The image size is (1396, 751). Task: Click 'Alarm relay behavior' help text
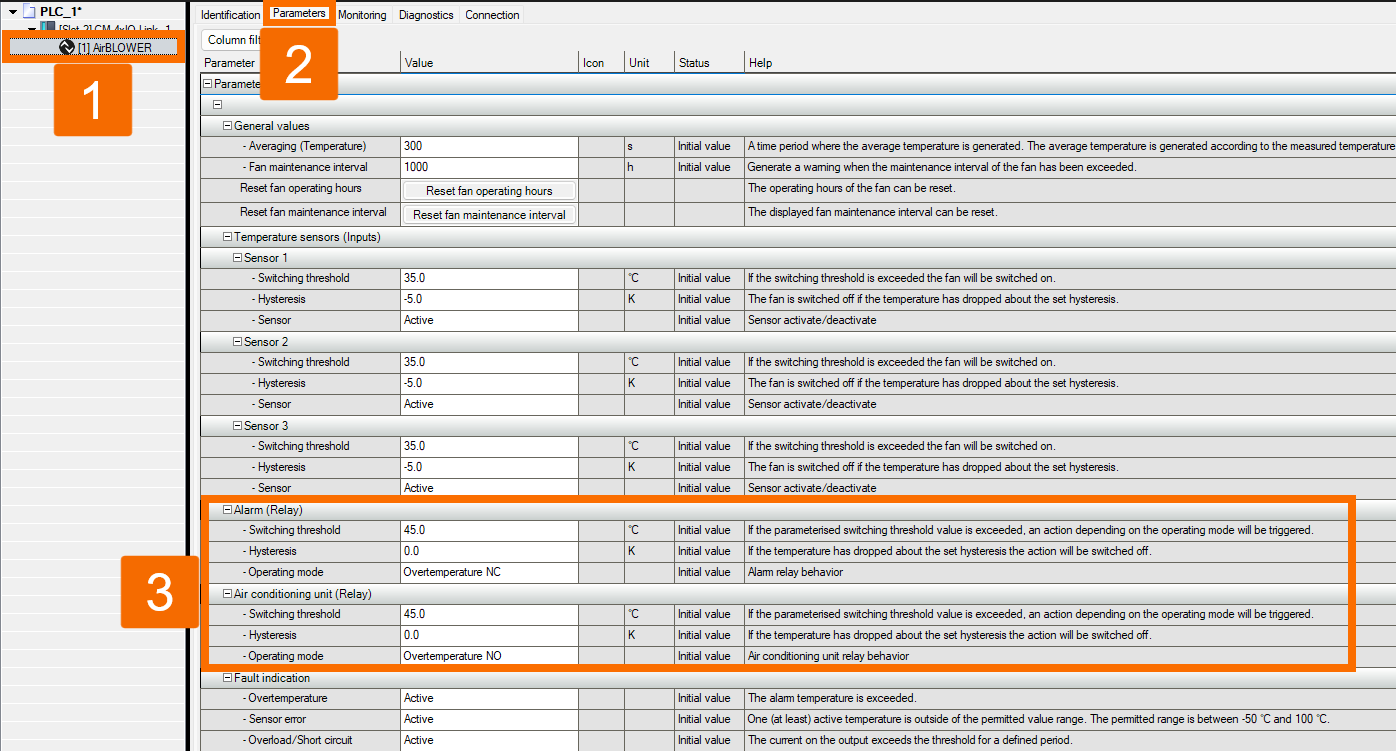tap(795, 572)
